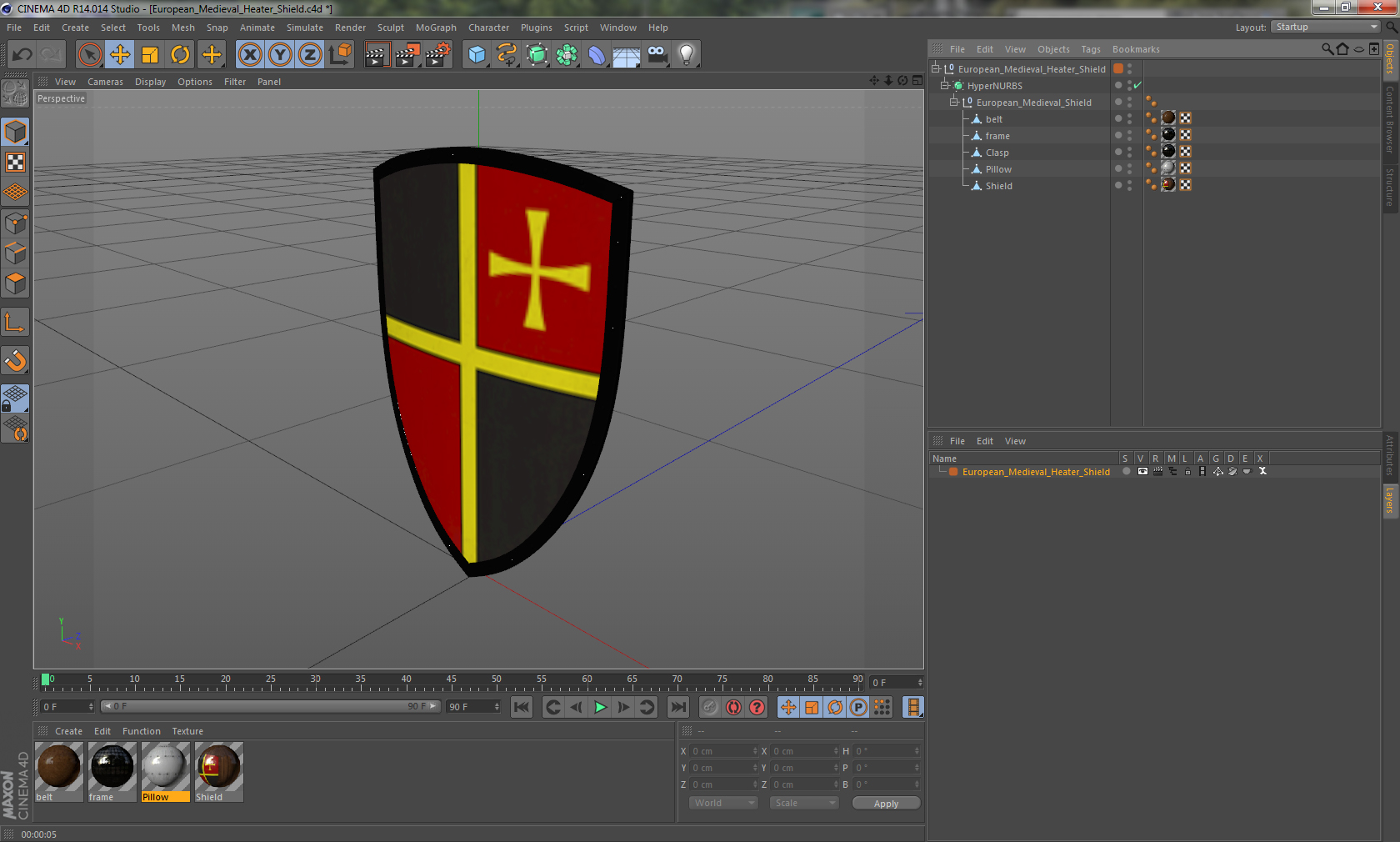Click the coordinate system icon

pos(340,55)
